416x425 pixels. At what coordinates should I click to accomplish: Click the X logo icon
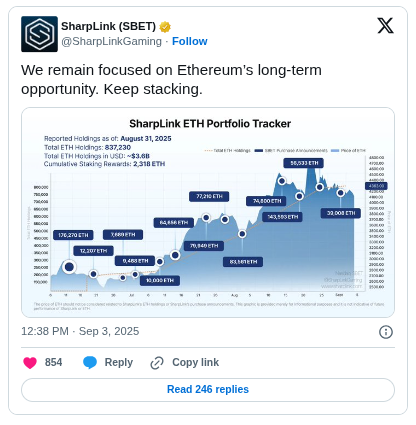click(x=385, y=26)
